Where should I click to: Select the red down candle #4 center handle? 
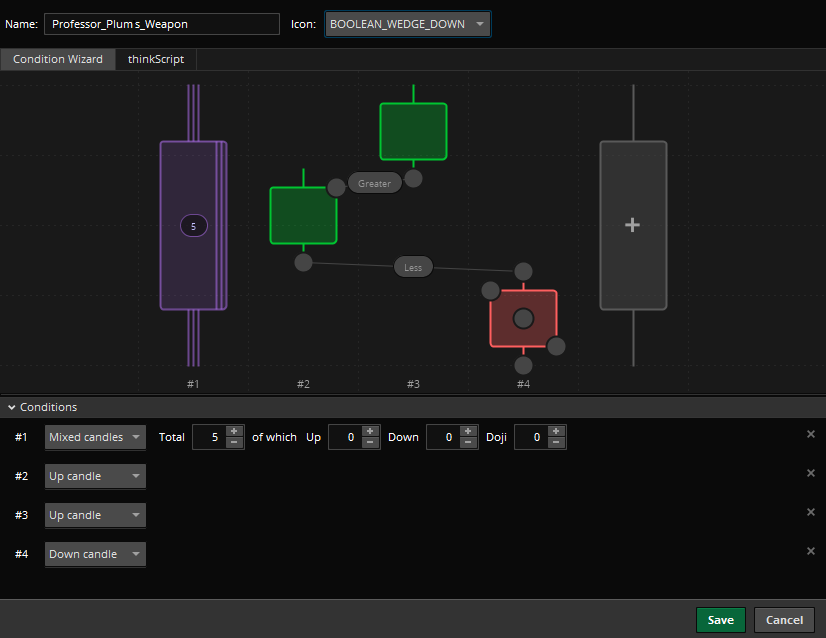[x=523, y=318]
